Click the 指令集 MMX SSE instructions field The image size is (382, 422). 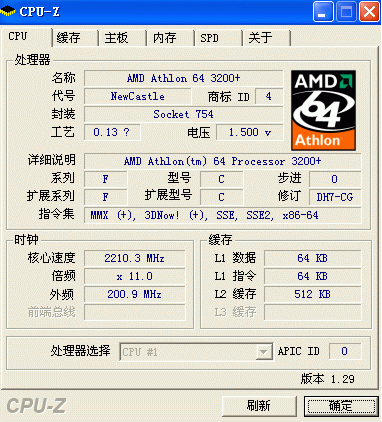[x=223, y=215]
